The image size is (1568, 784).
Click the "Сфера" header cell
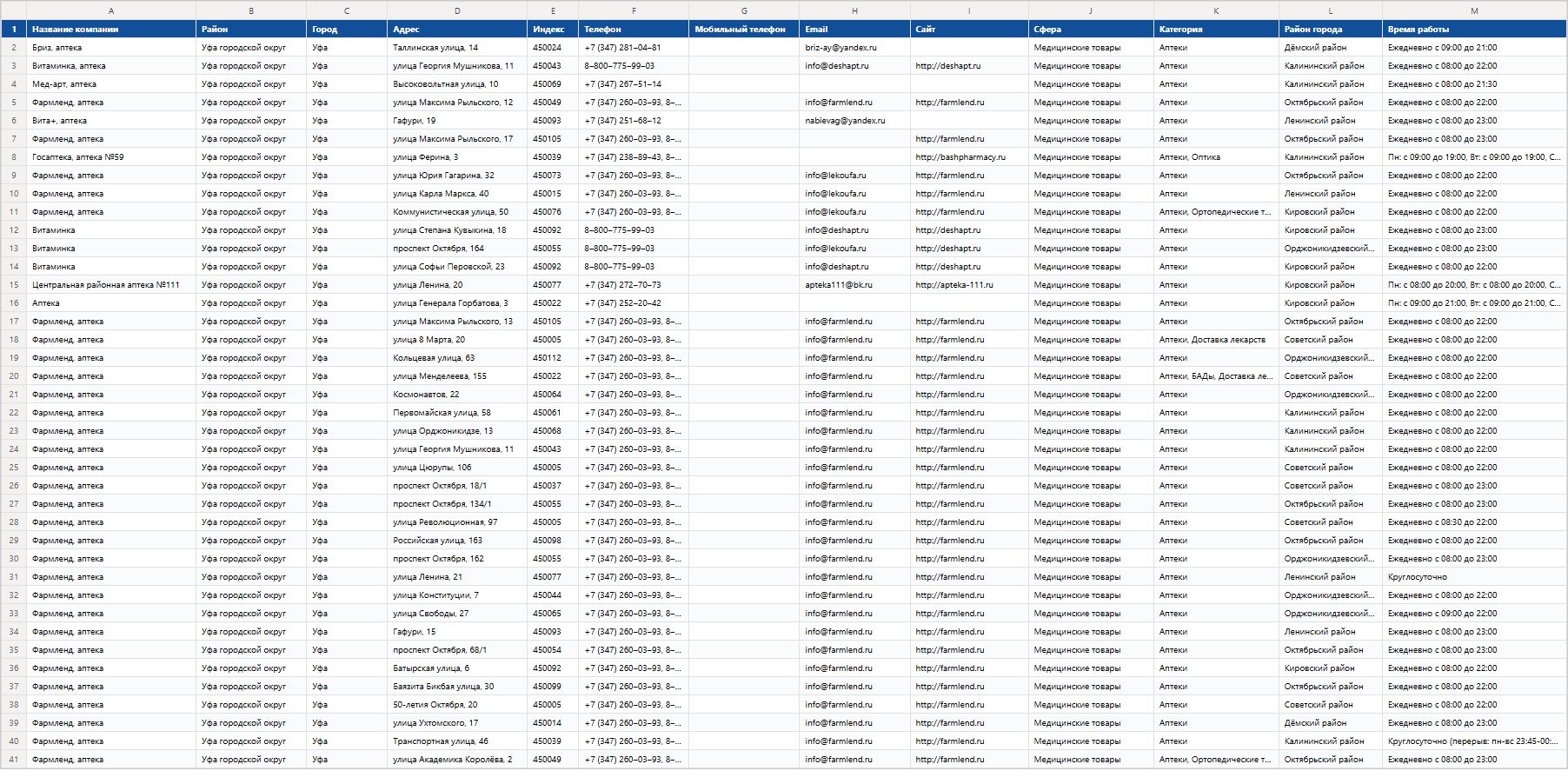[1091, 29]
